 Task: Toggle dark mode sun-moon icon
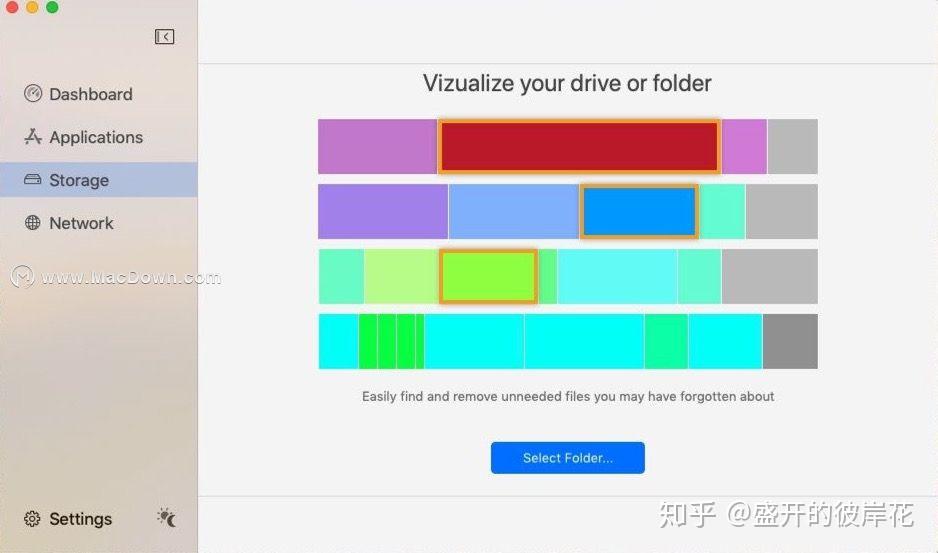tap(166, 518)
